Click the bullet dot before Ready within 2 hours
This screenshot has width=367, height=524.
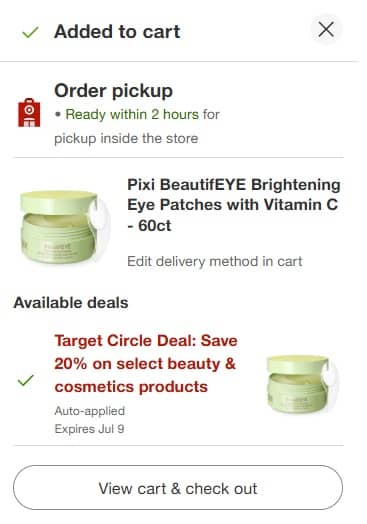(x=58, y=115)
